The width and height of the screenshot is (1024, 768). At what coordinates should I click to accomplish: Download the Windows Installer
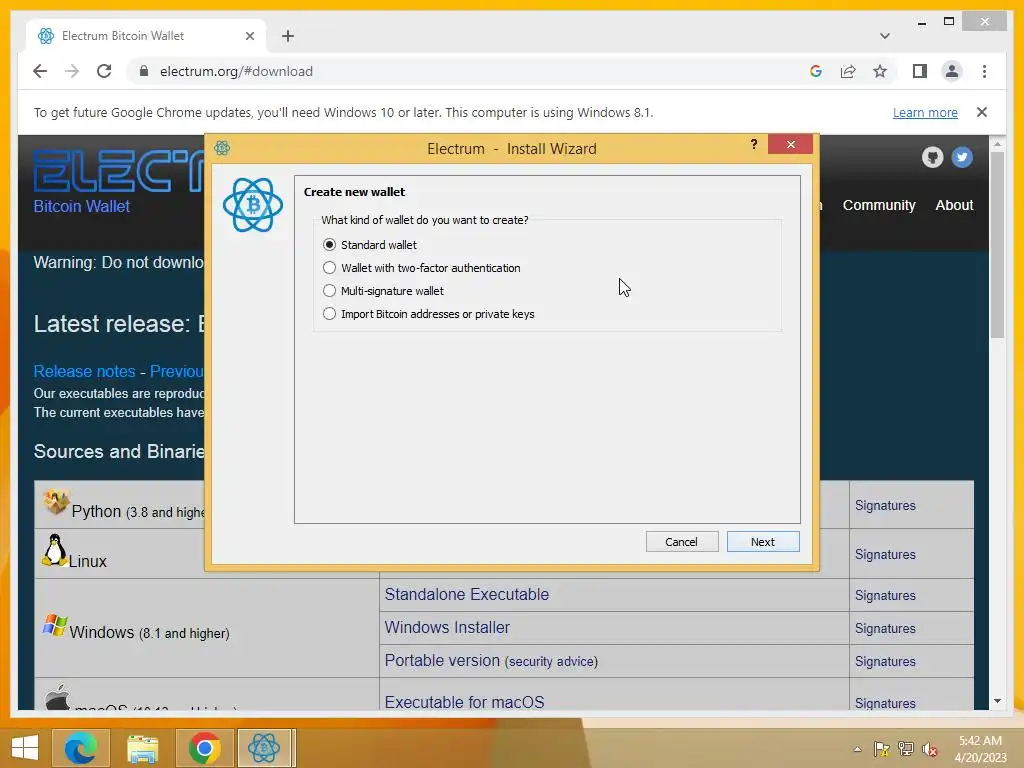click(447, 627)
